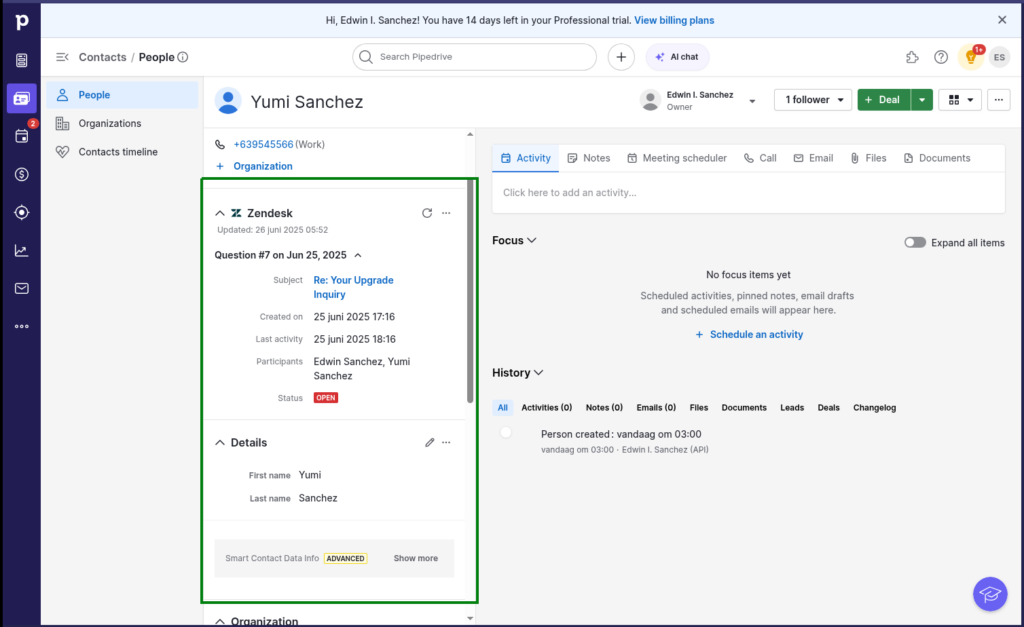
Task: Collapse Question #7 ticket details
Action: (358, 255)
